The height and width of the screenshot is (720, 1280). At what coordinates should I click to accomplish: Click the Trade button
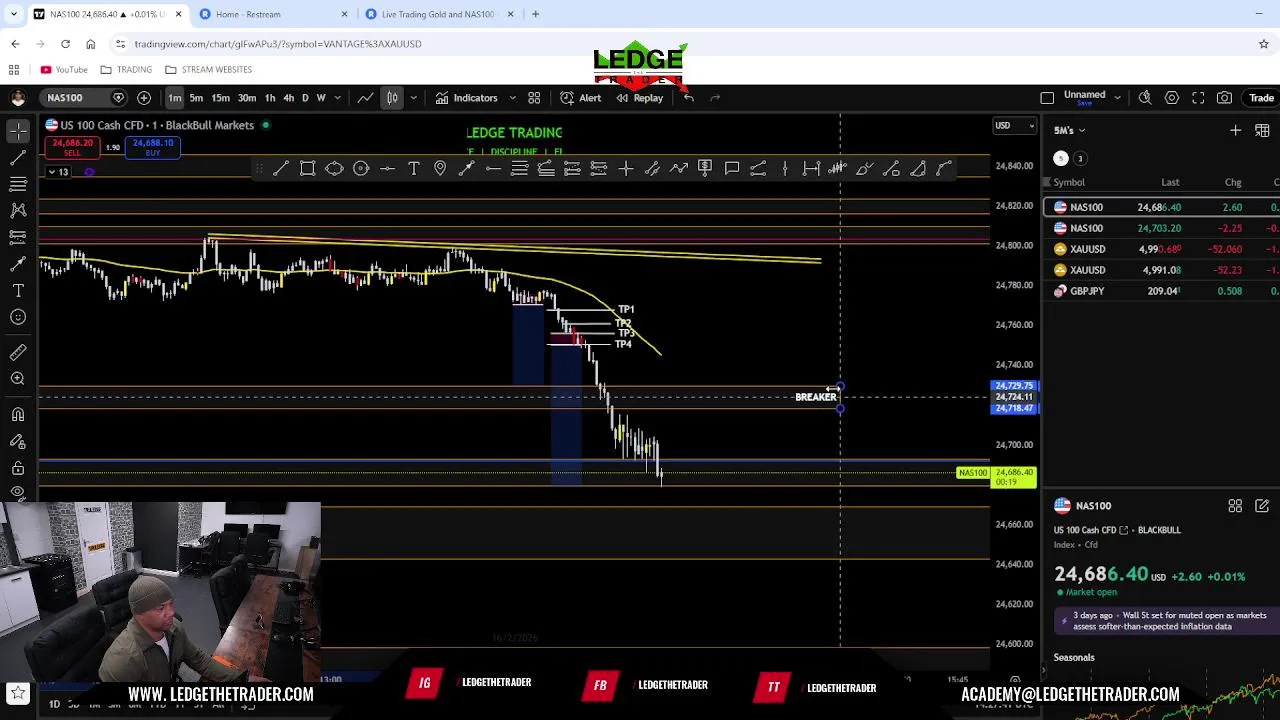point(1261,98)
